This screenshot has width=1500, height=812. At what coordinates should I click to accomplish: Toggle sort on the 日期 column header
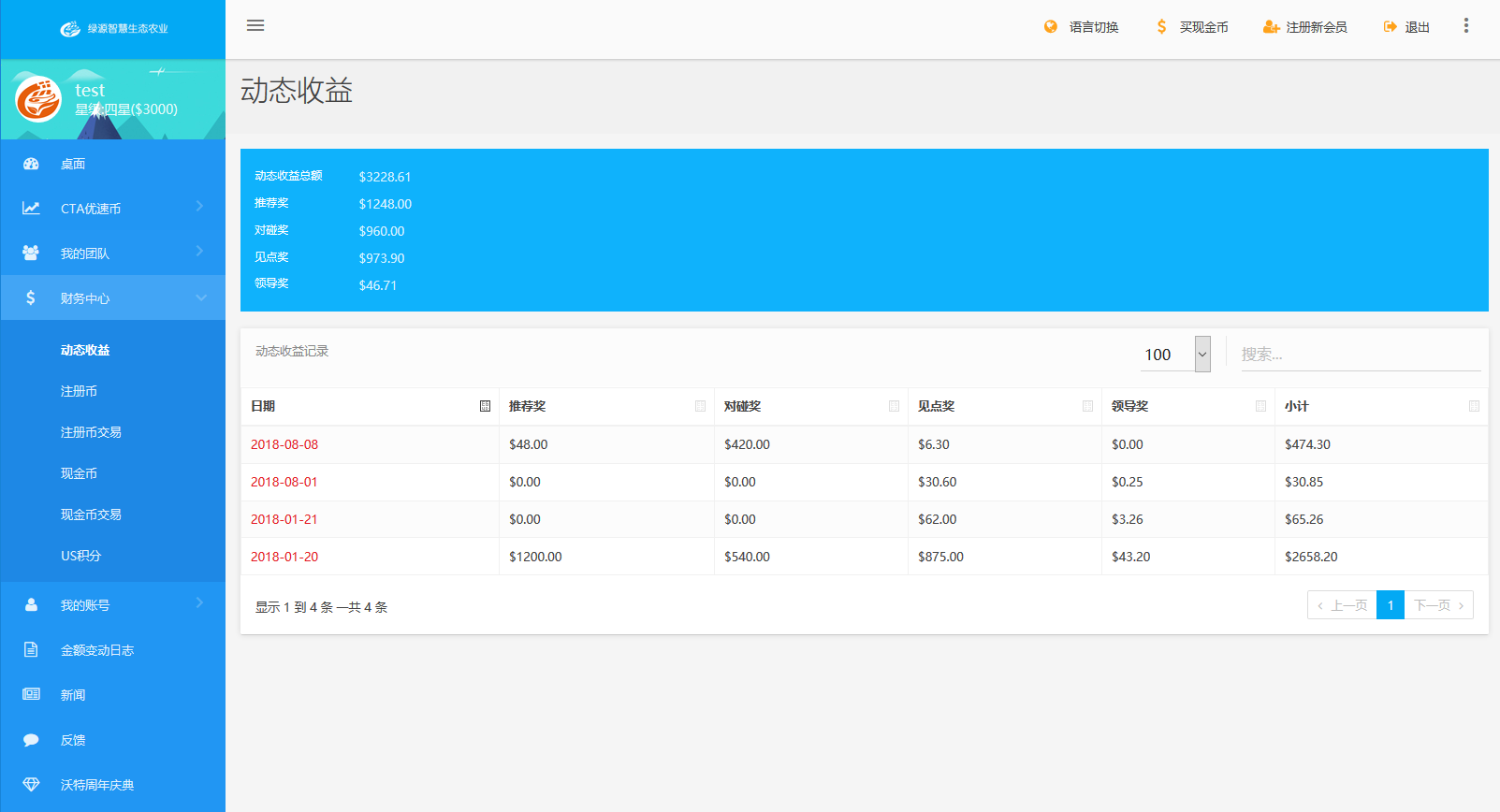[485, 406]
